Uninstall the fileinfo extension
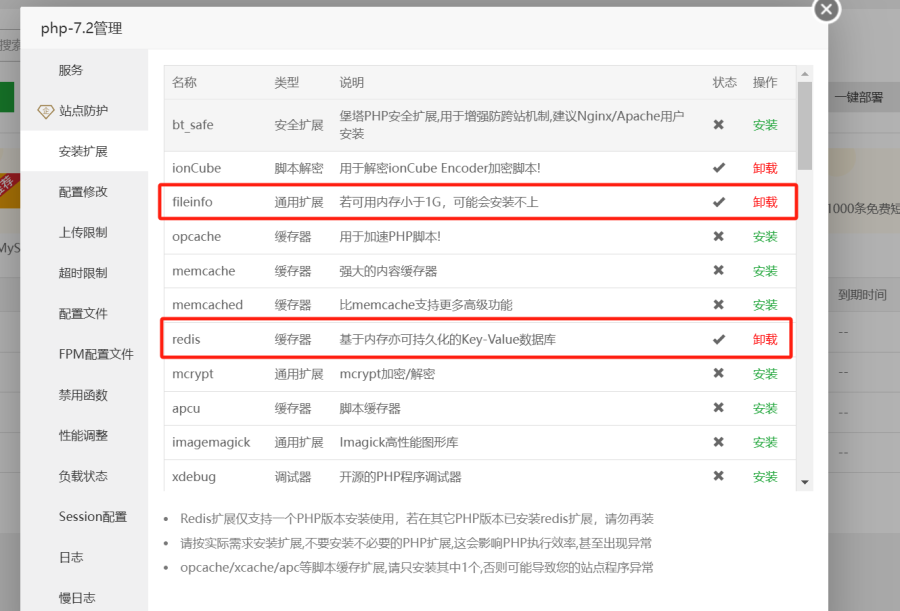Image resolution: width=900 pixels, height=611 pixels. pos(764,201)
